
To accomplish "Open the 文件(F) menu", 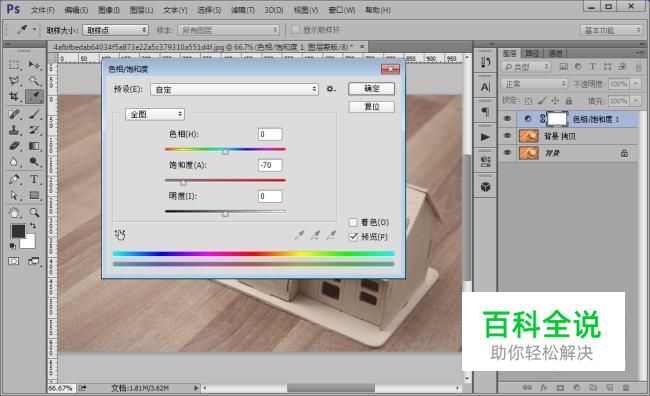I will pos(43,10).
